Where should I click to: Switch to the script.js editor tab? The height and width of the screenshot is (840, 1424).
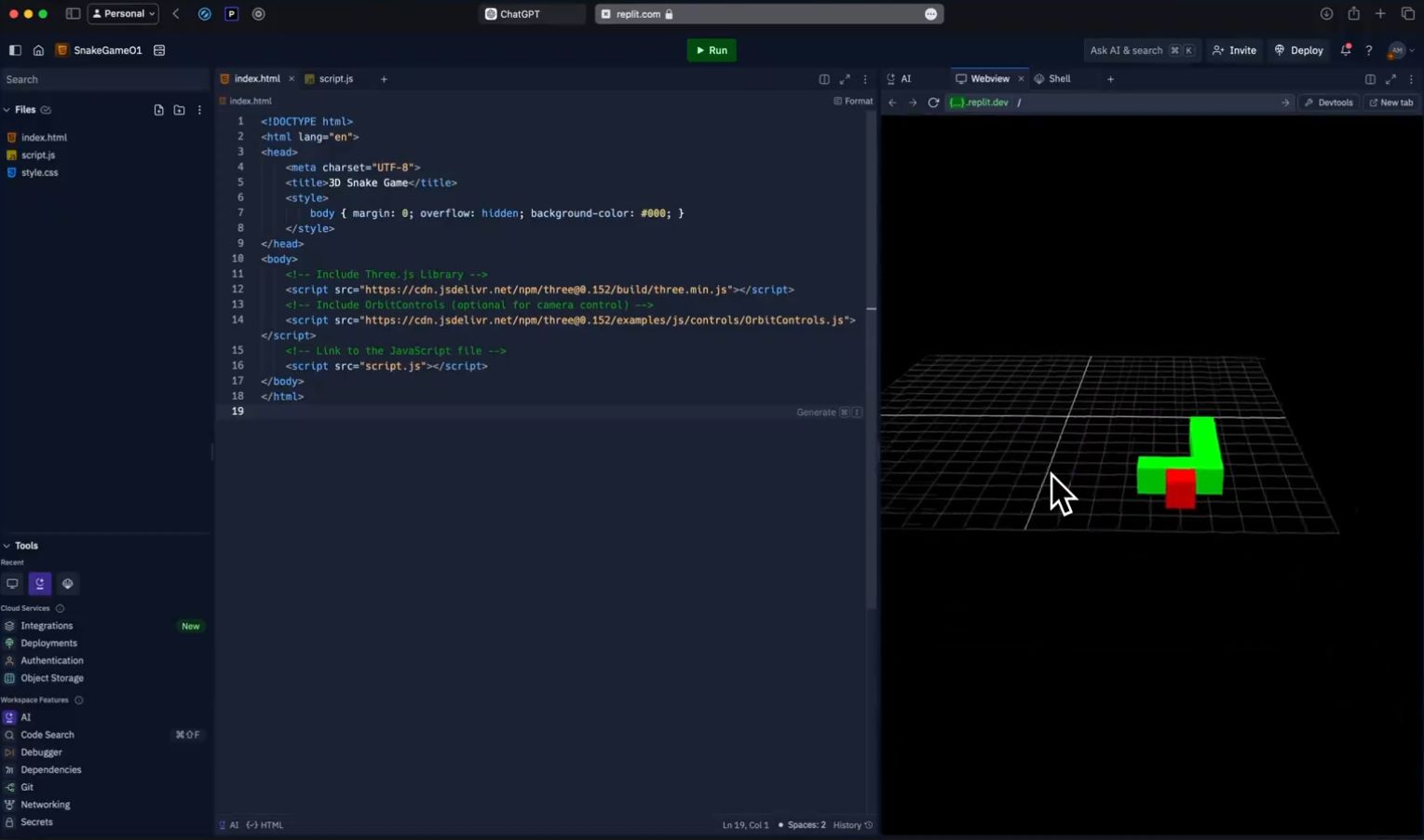coord(335,79)
